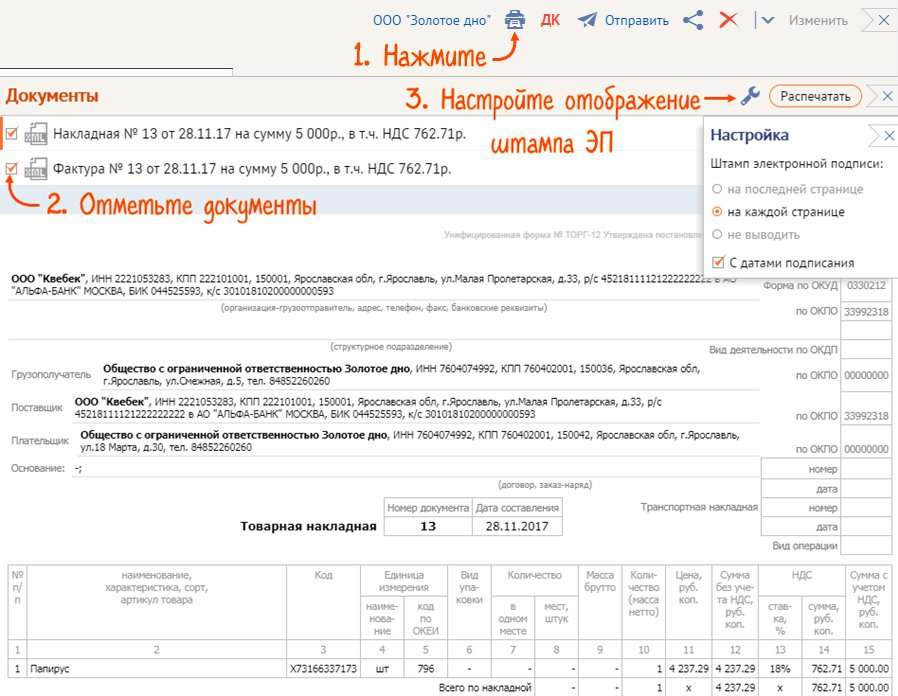Click the Плательщик label

(40, 441)
